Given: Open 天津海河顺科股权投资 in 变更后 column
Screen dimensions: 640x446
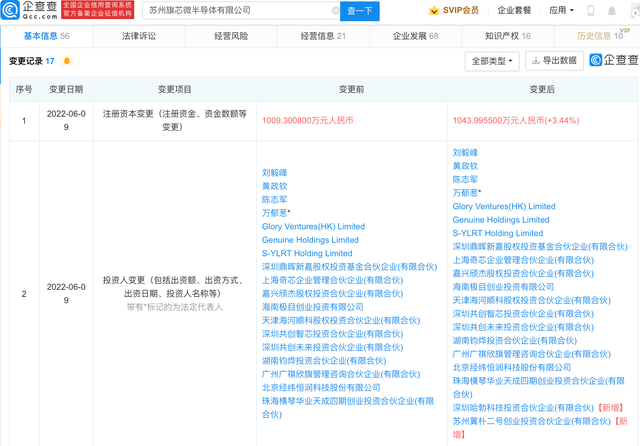Looking at the screenshot, I should pyautogui.click(x=531, y=301).
